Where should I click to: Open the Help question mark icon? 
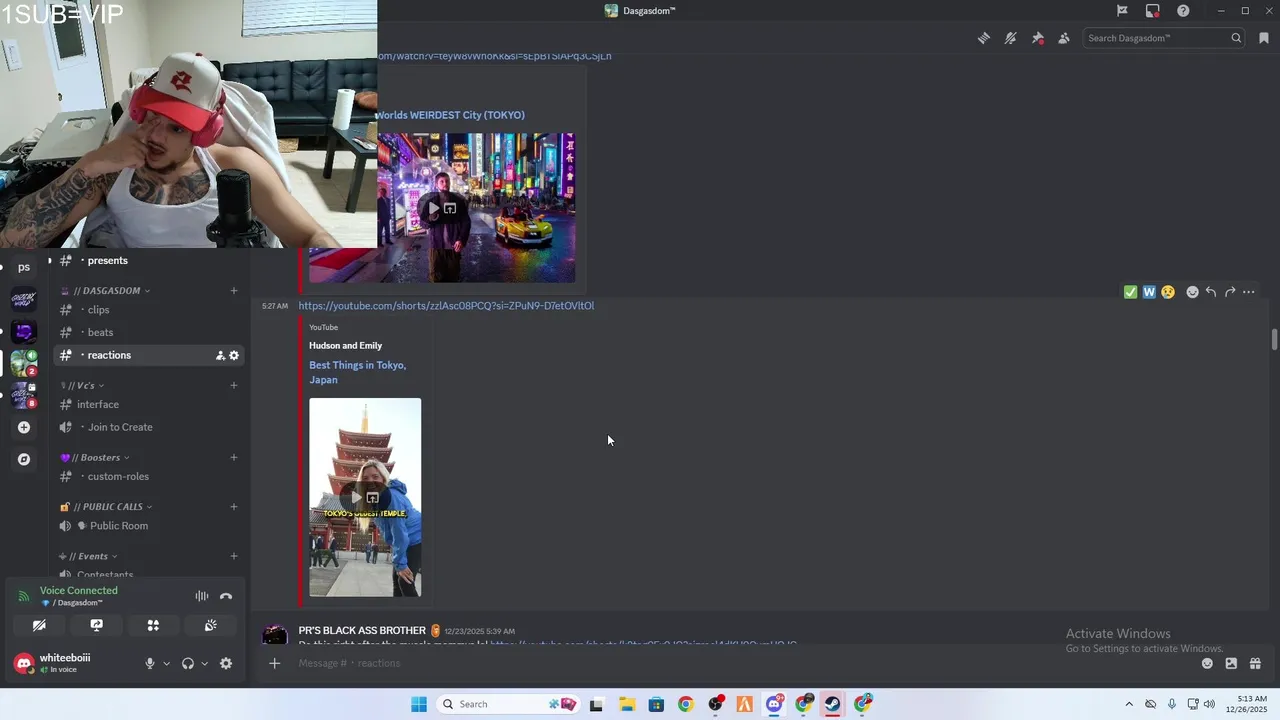coord(1183,11)
